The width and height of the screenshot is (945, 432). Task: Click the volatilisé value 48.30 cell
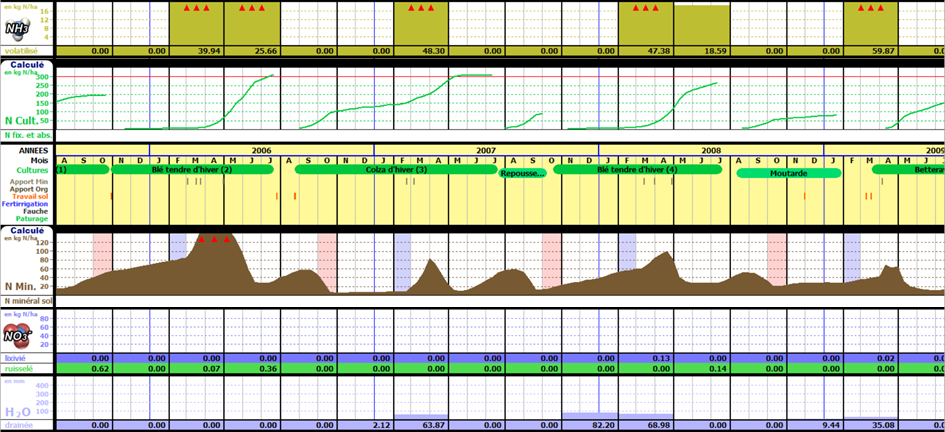[x=420, y=51]
